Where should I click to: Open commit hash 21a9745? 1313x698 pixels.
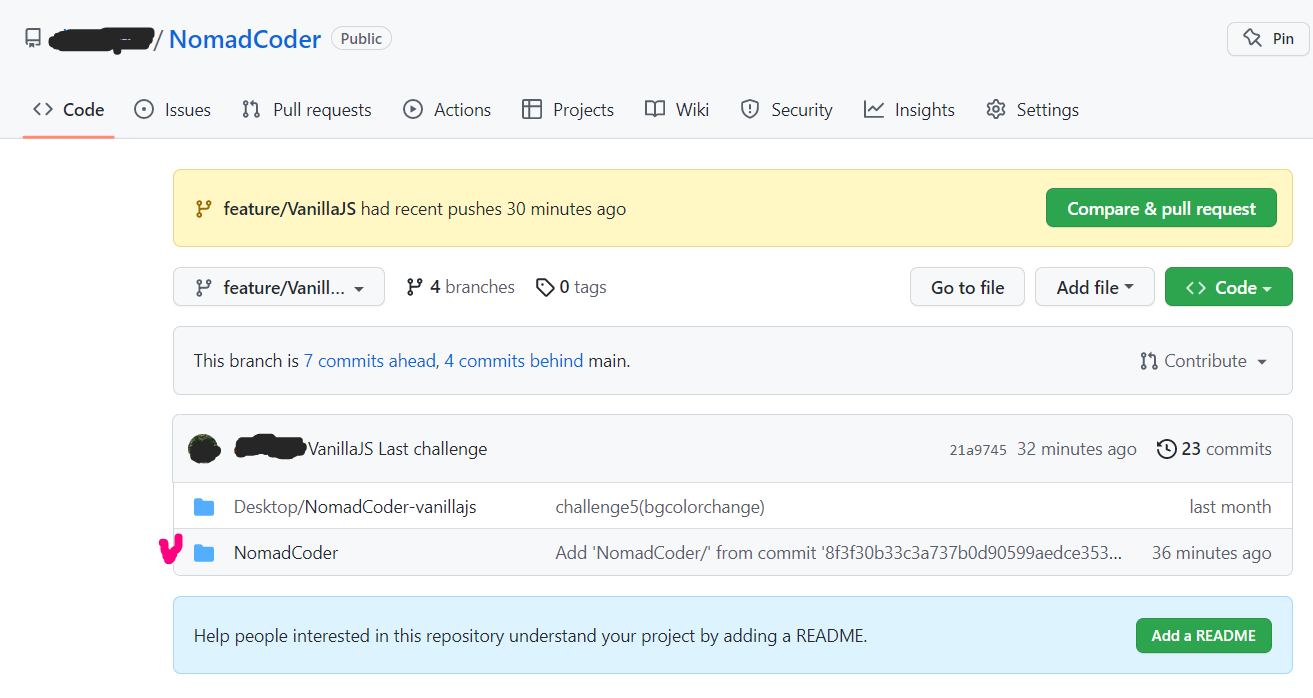coord(978,450)
